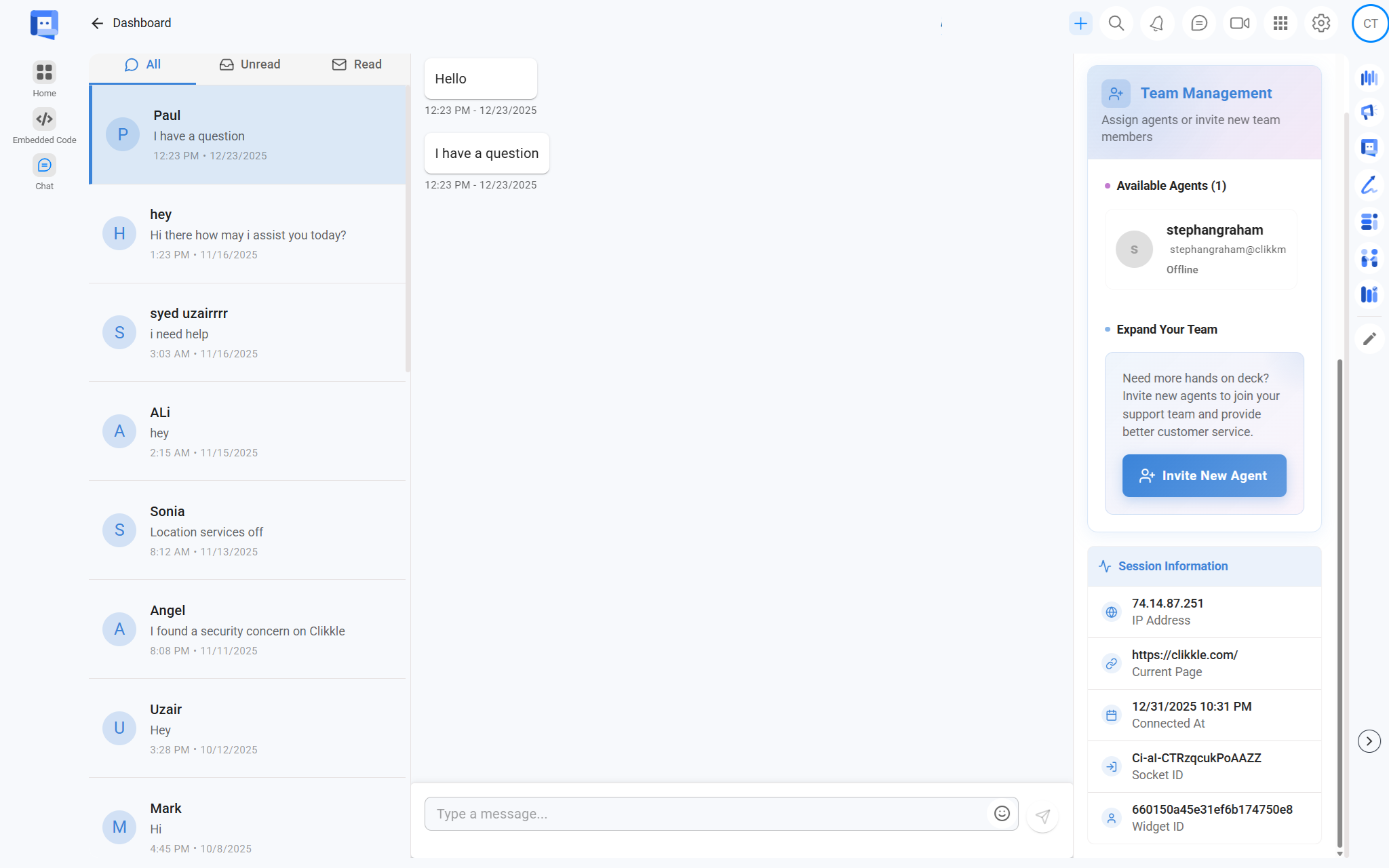Select agent stephangraham card
The height and width of the screenshot is (868, 1389).
tap(1200, 249)
